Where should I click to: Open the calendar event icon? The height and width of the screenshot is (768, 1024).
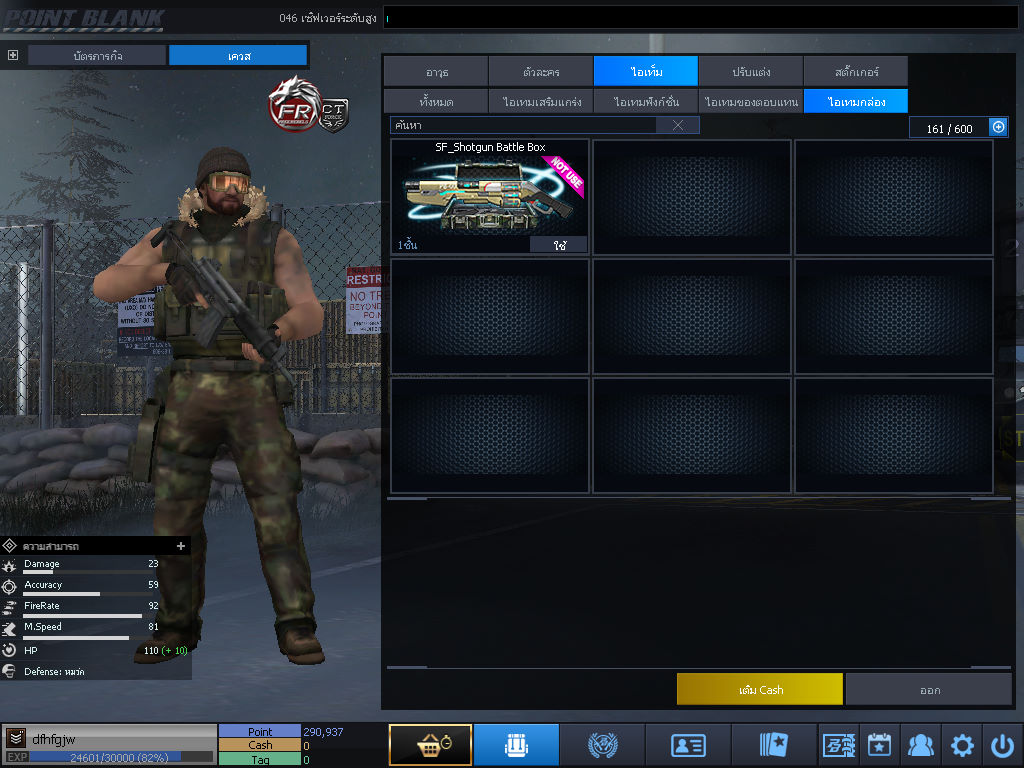click(x=879, y=745)
